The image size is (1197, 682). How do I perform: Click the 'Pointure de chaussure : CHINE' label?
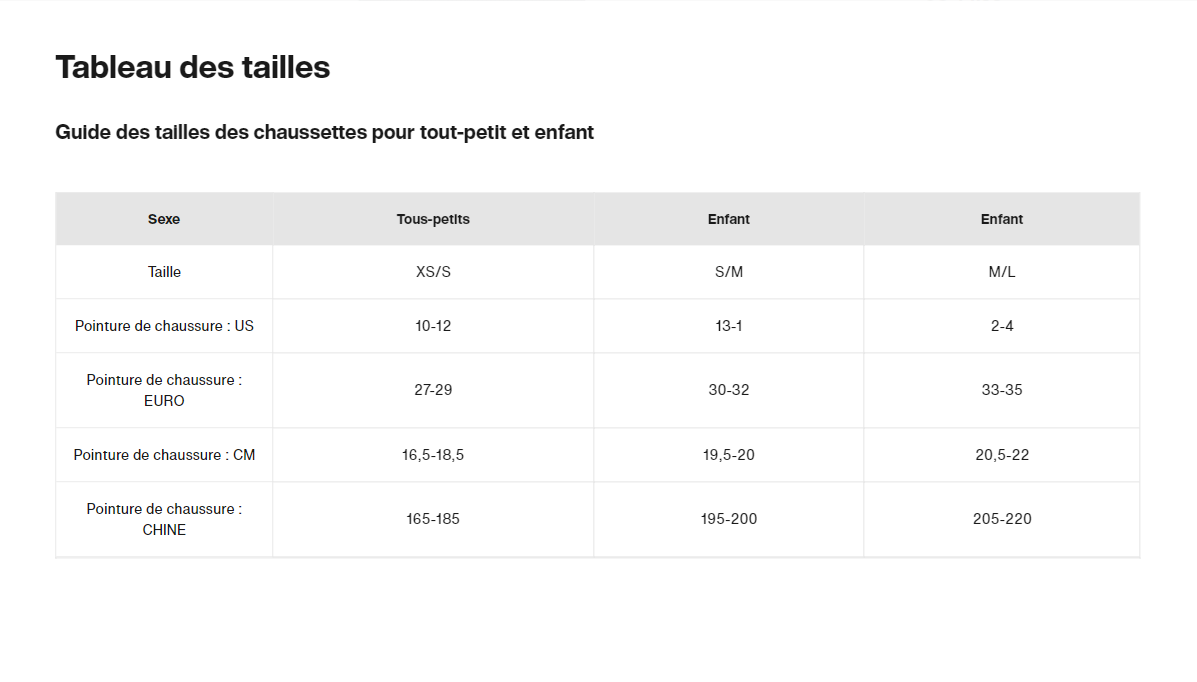pyautogui.click(x=164, y=519)
